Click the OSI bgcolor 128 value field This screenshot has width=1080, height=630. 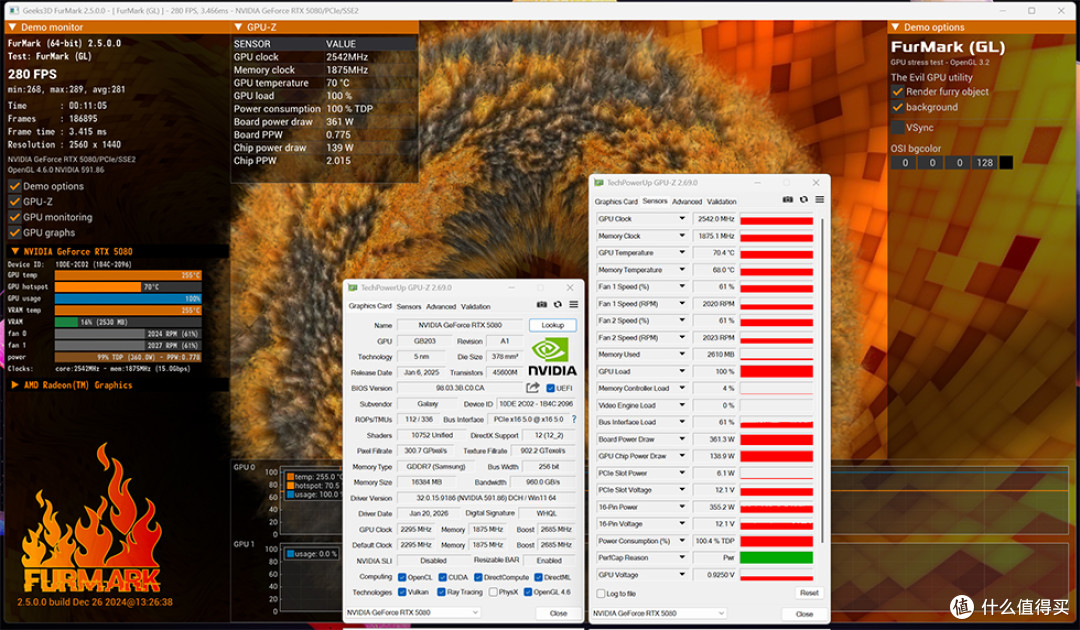[984, 162]
